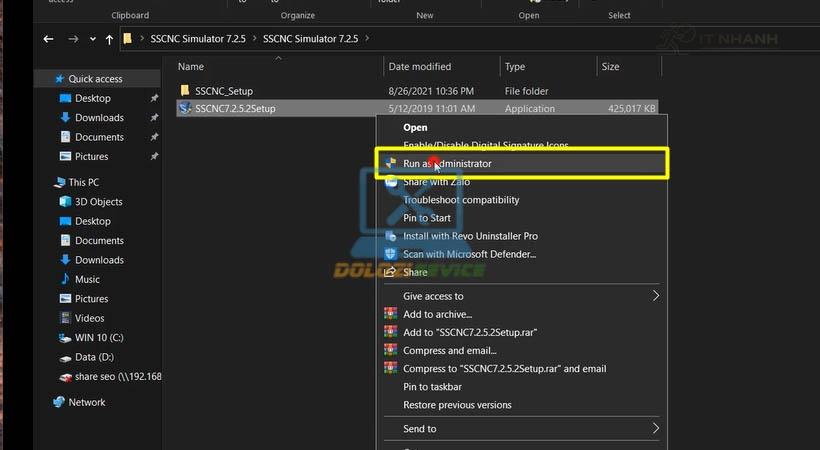Choose Run as administrator from context menu
820x450 pixels.
point(447,163)
